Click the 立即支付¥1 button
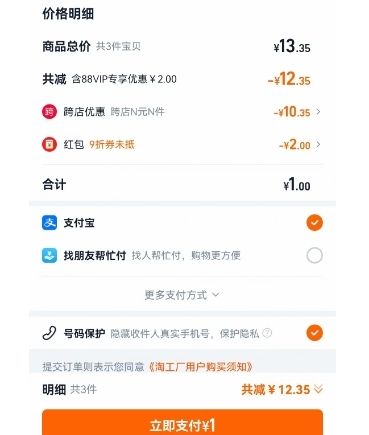The width and height of the screenshot is (369, 435). point(182,423)
